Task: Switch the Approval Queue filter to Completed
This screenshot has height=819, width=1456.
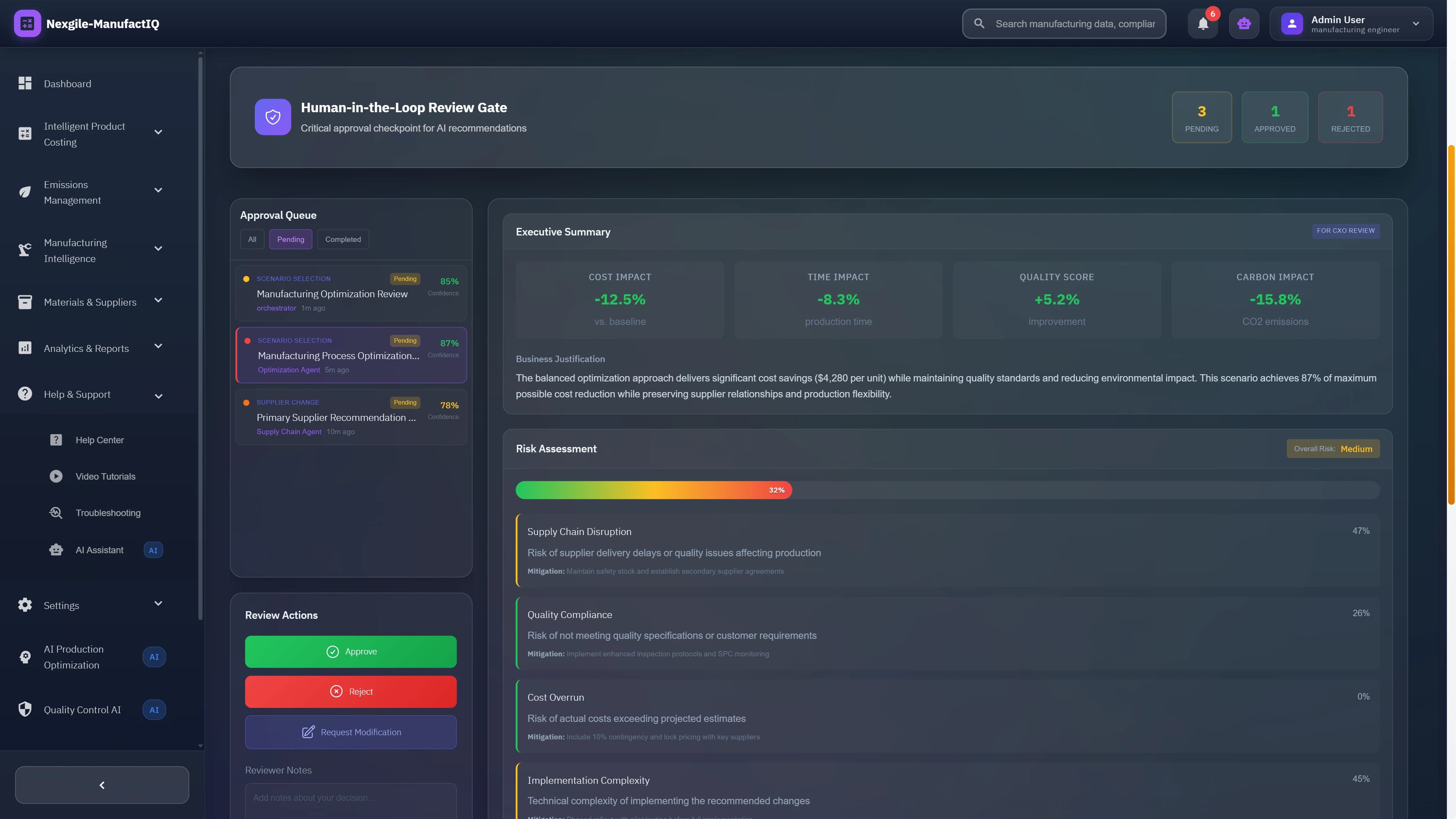Action: tap(342, 239)
